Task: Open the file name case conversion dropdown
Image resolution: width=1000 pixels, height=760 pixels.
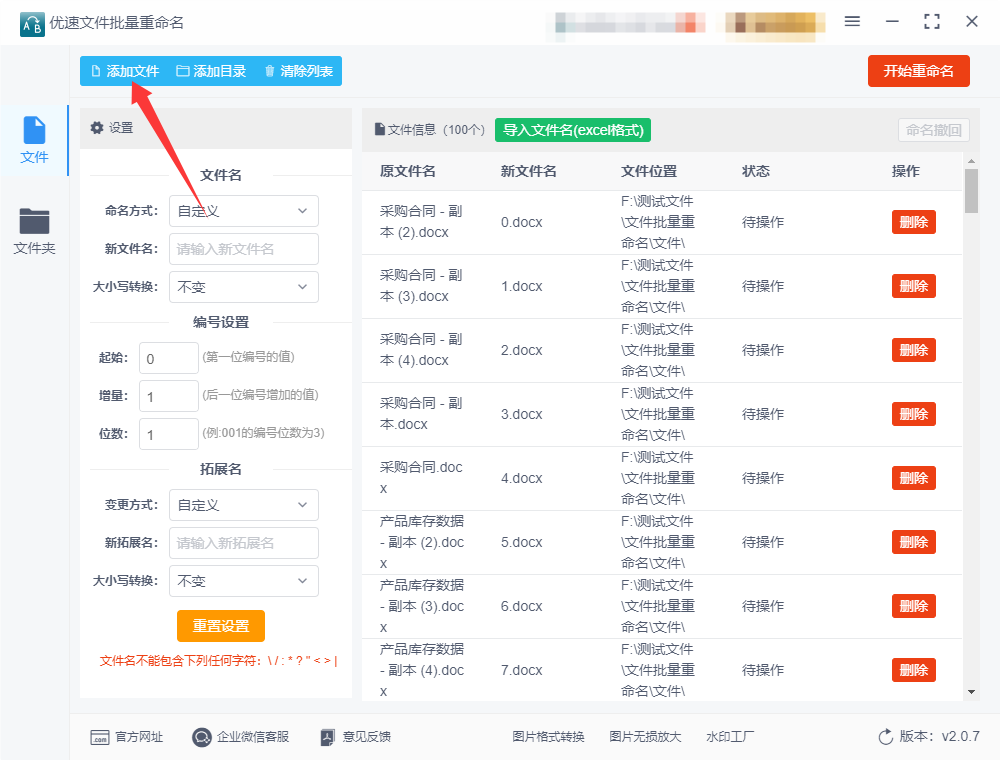Action: pos(244,287)
